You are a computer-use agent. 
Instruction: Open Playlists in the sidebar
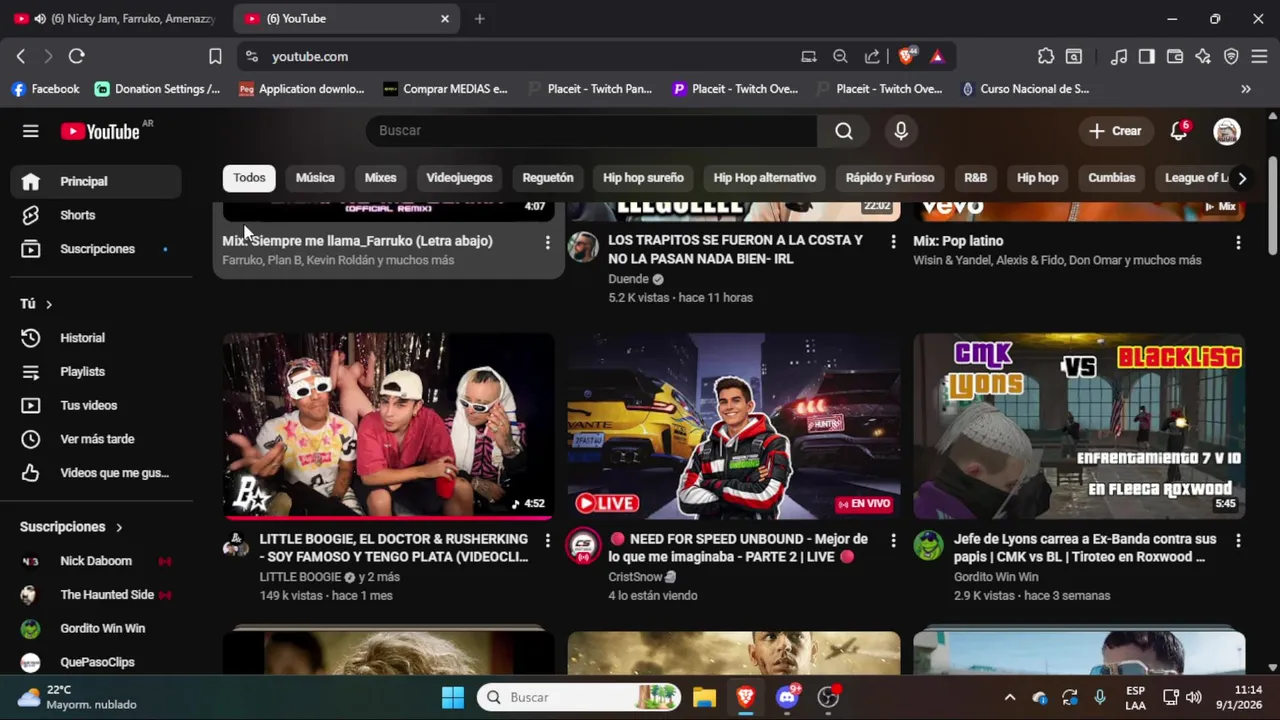[97, 372]
